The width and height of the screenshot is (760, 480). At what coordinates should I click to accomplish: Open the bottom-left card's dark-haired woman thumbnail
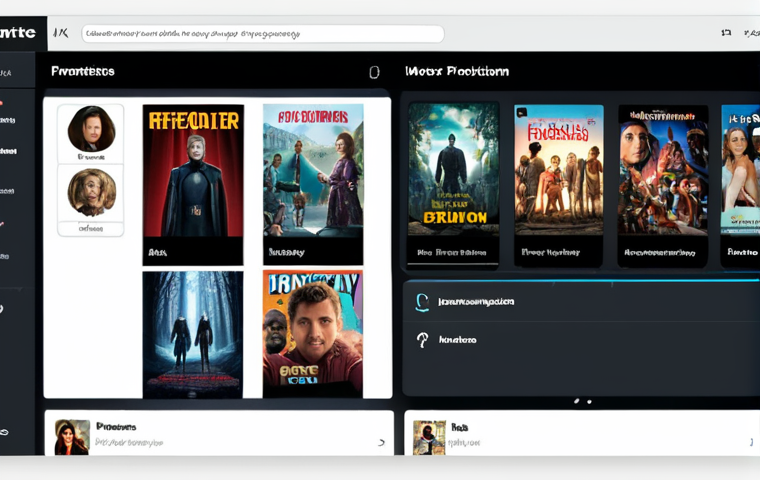(72, 437)
